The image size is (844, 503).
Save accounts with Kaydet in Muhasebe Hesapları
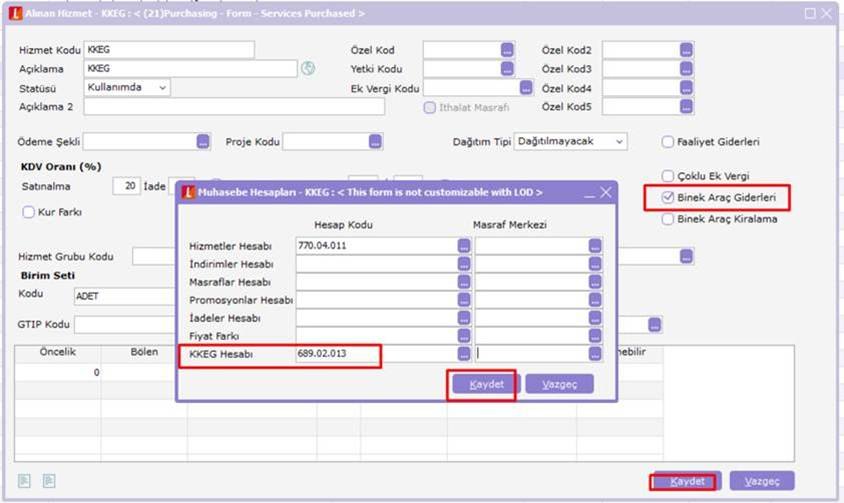487,385
